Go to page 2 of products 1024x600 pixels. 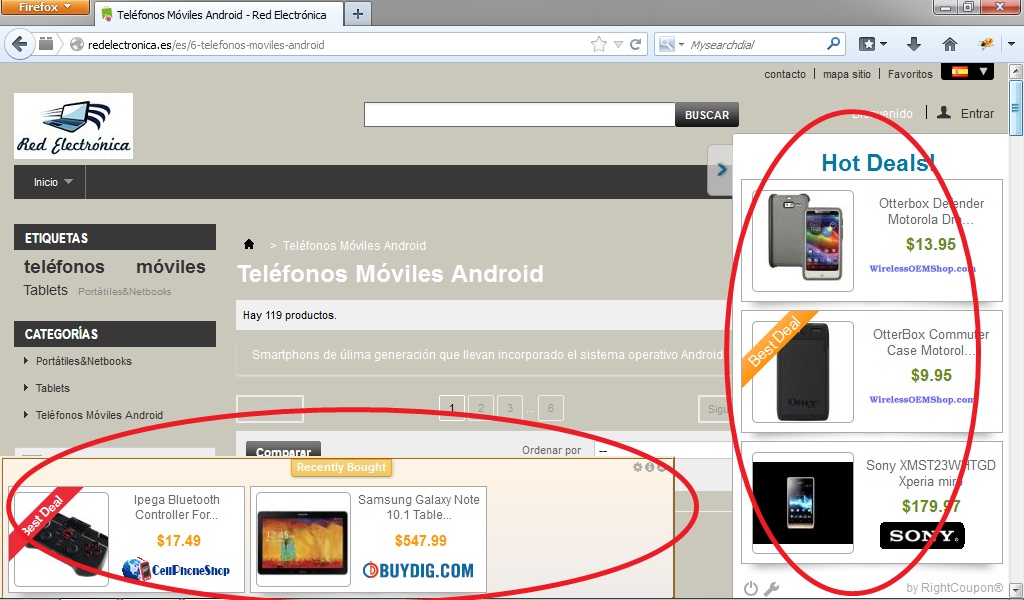coord(481,408)
